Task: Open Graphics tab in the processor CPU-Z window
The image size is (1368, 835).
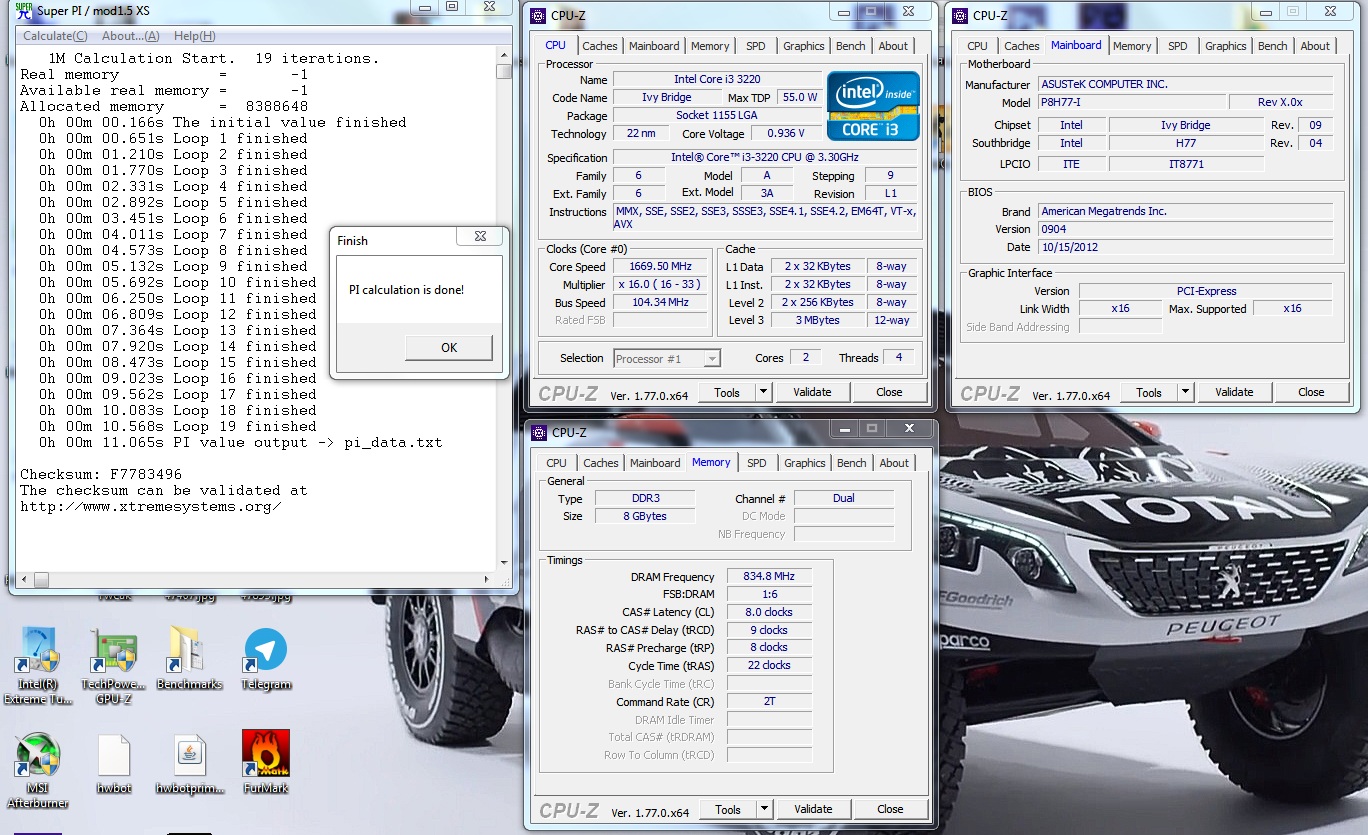Action: (804, 46)
